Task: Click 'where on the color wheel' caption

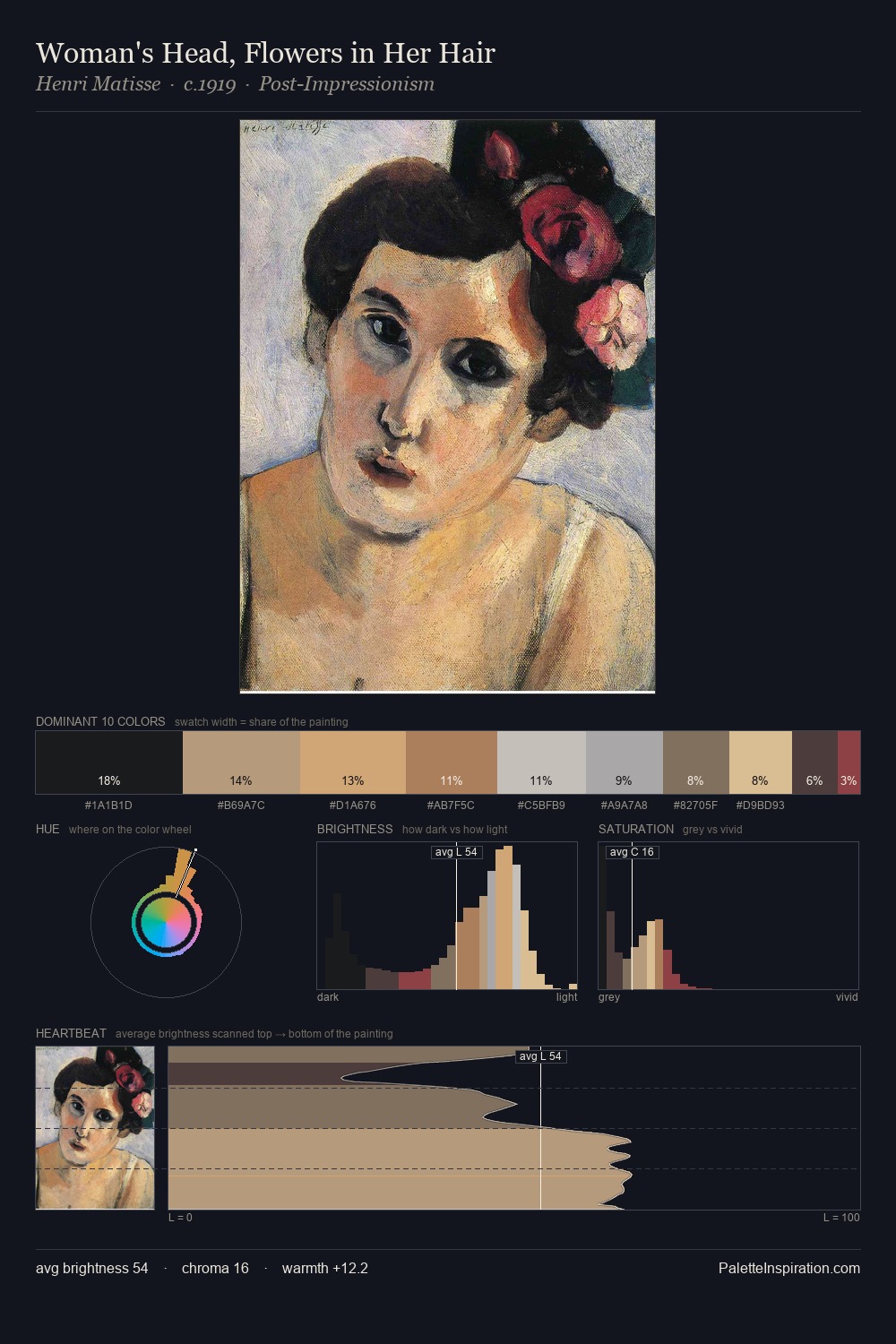Action: click(x=130, y=830)
